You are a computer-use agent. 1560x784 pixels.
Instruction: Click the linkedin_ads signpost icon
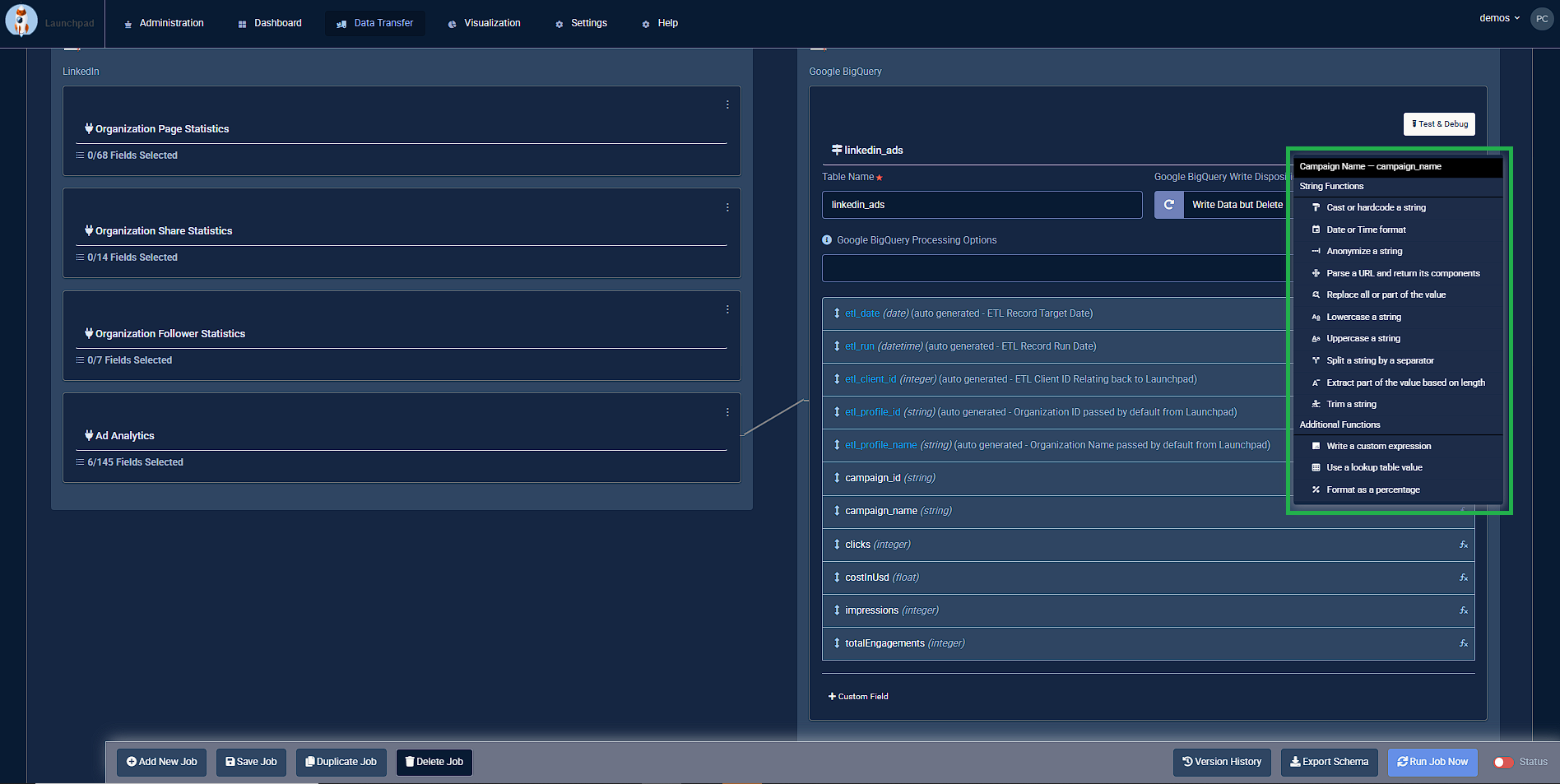837,150
